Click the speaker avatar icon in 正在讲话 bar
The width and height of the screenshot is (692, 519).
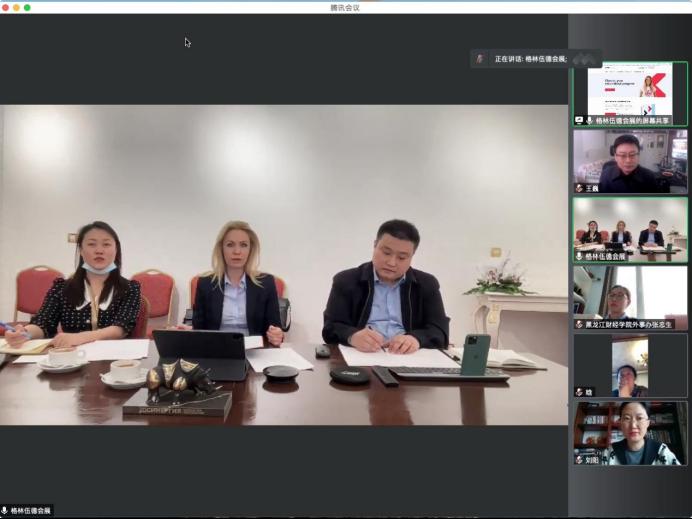click(x=481, y=59)
